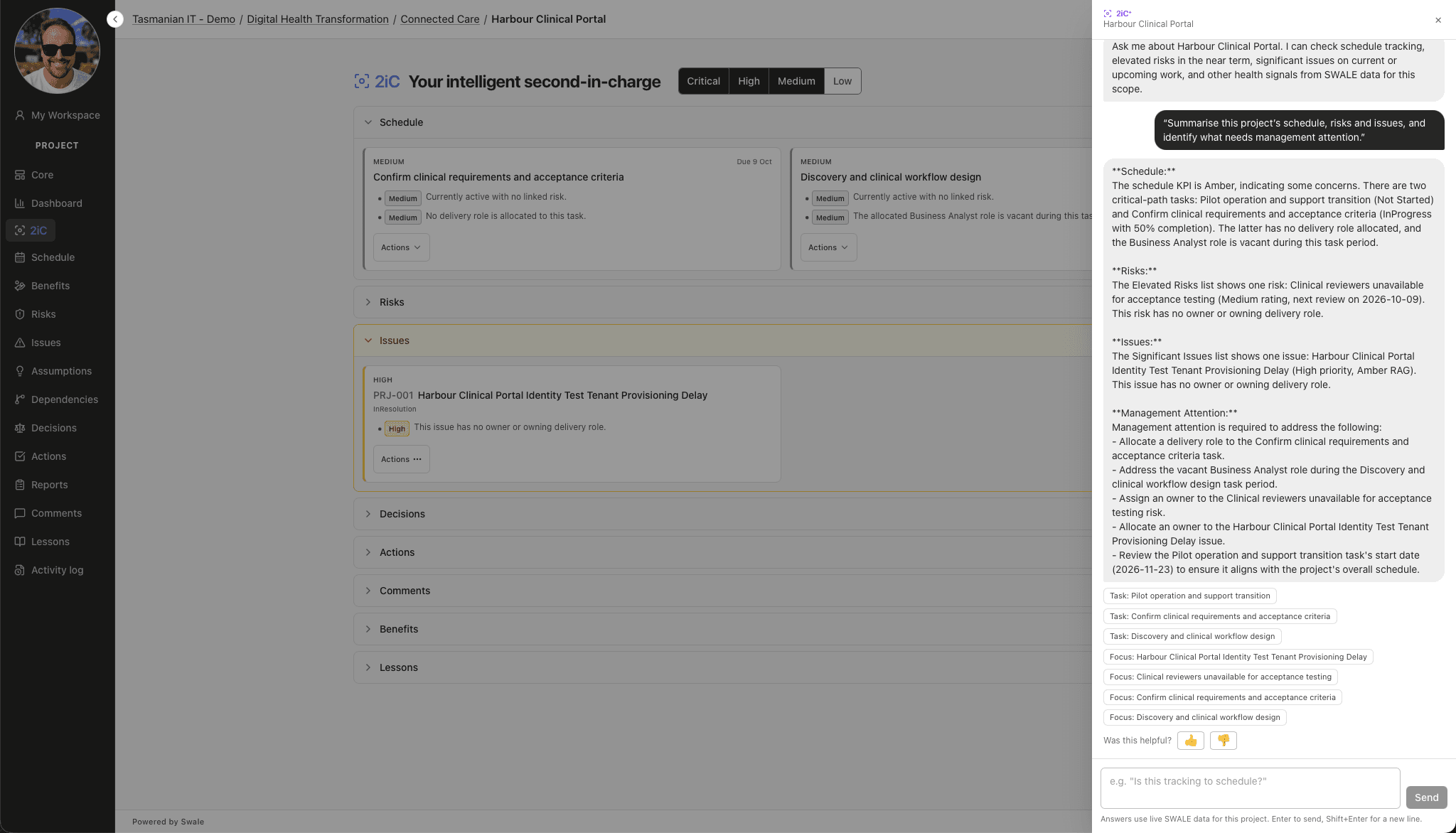Open Schedule in the sidebar

[45, 257]
